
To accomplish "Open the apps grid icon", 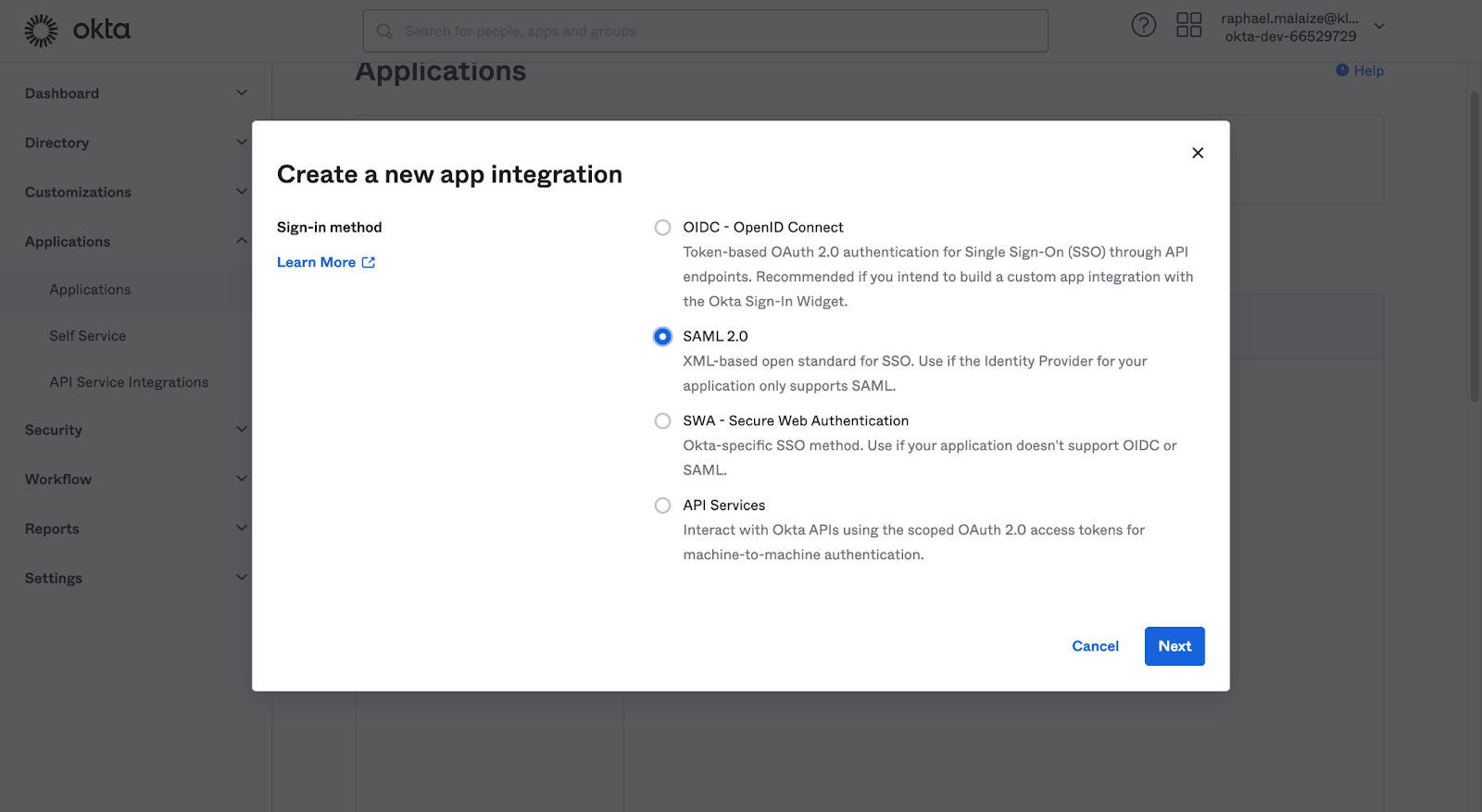I will pos(1188,25).
